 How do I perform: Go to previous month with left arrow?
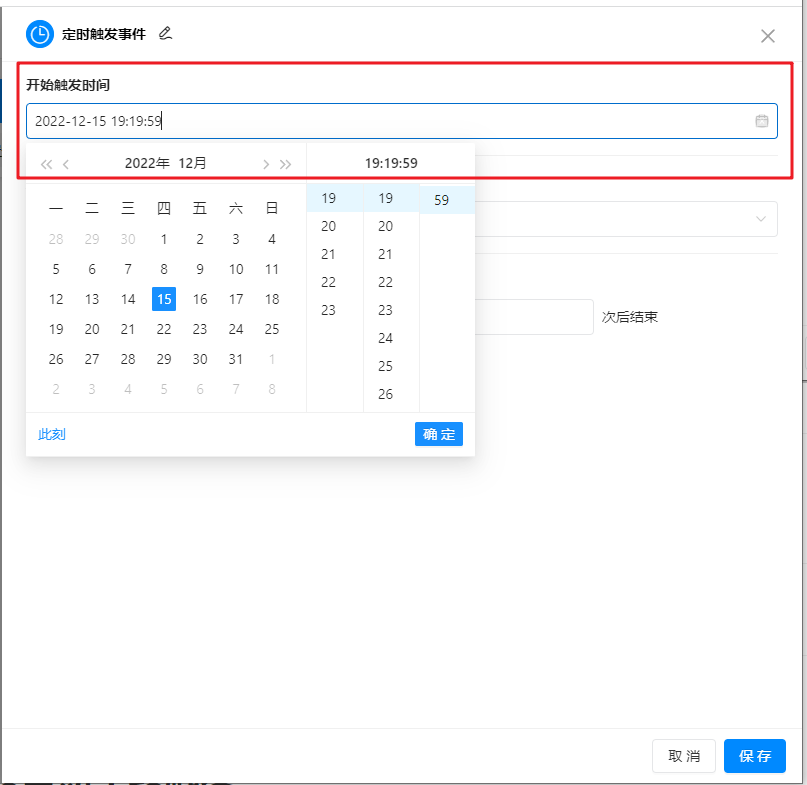[x=66, y=164]
